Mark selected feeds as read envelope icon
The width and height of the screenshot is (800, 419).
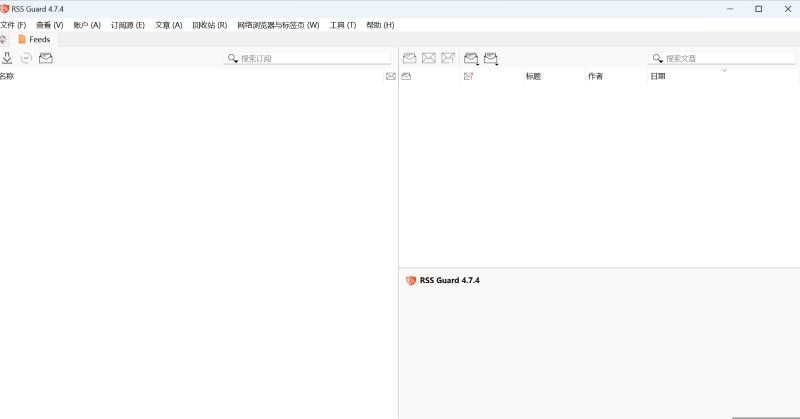pos(46,58)
